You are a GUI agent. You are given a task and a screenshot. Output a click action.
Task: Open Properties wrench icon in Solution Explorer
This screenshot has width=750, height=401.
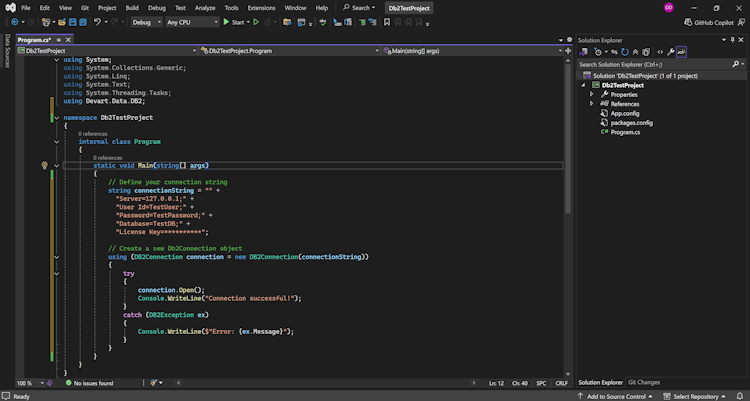(671, 50)
